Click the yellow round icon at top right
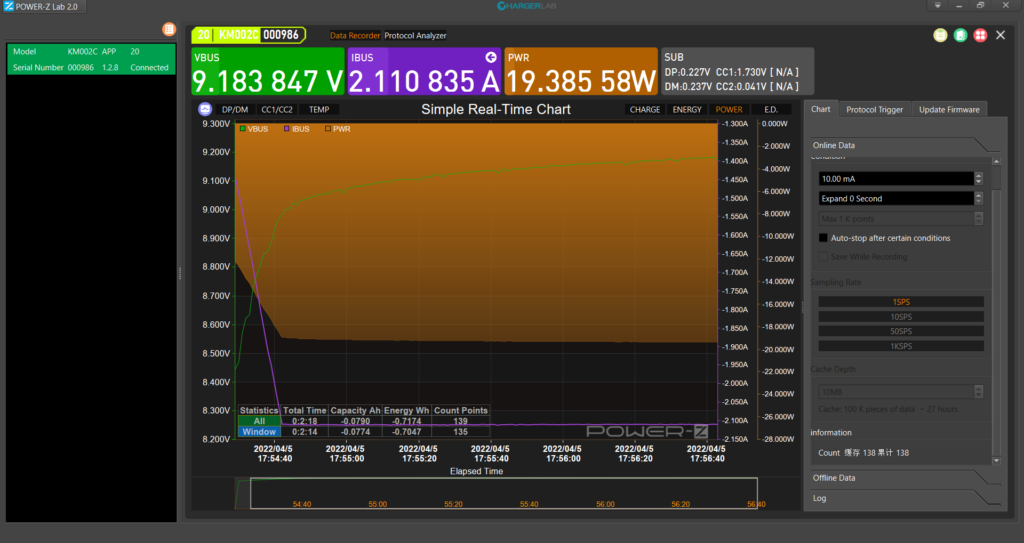1024x543 pixels. click(x=940, y=35)
